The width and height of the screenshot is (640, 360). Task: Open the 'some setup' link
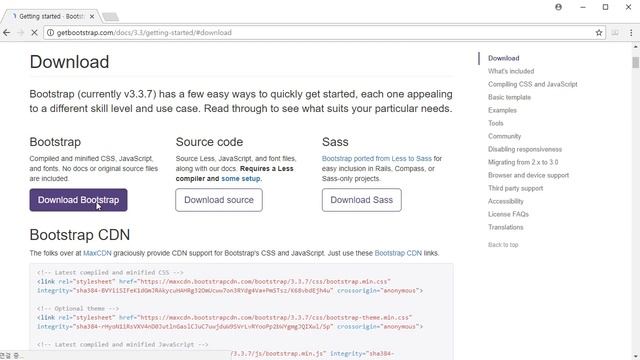240,178
